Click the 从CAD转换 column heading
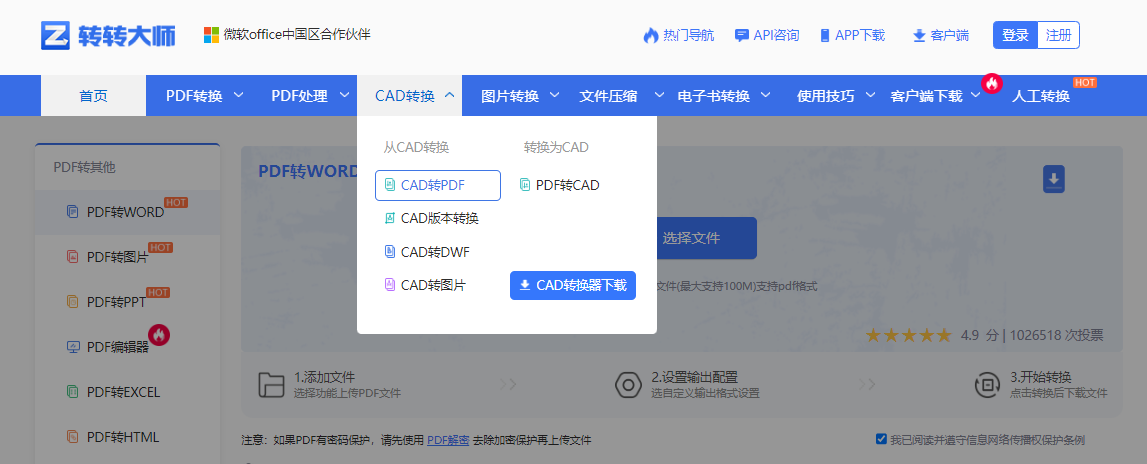The image size is (1147, 464). click(x=415, y=147)
